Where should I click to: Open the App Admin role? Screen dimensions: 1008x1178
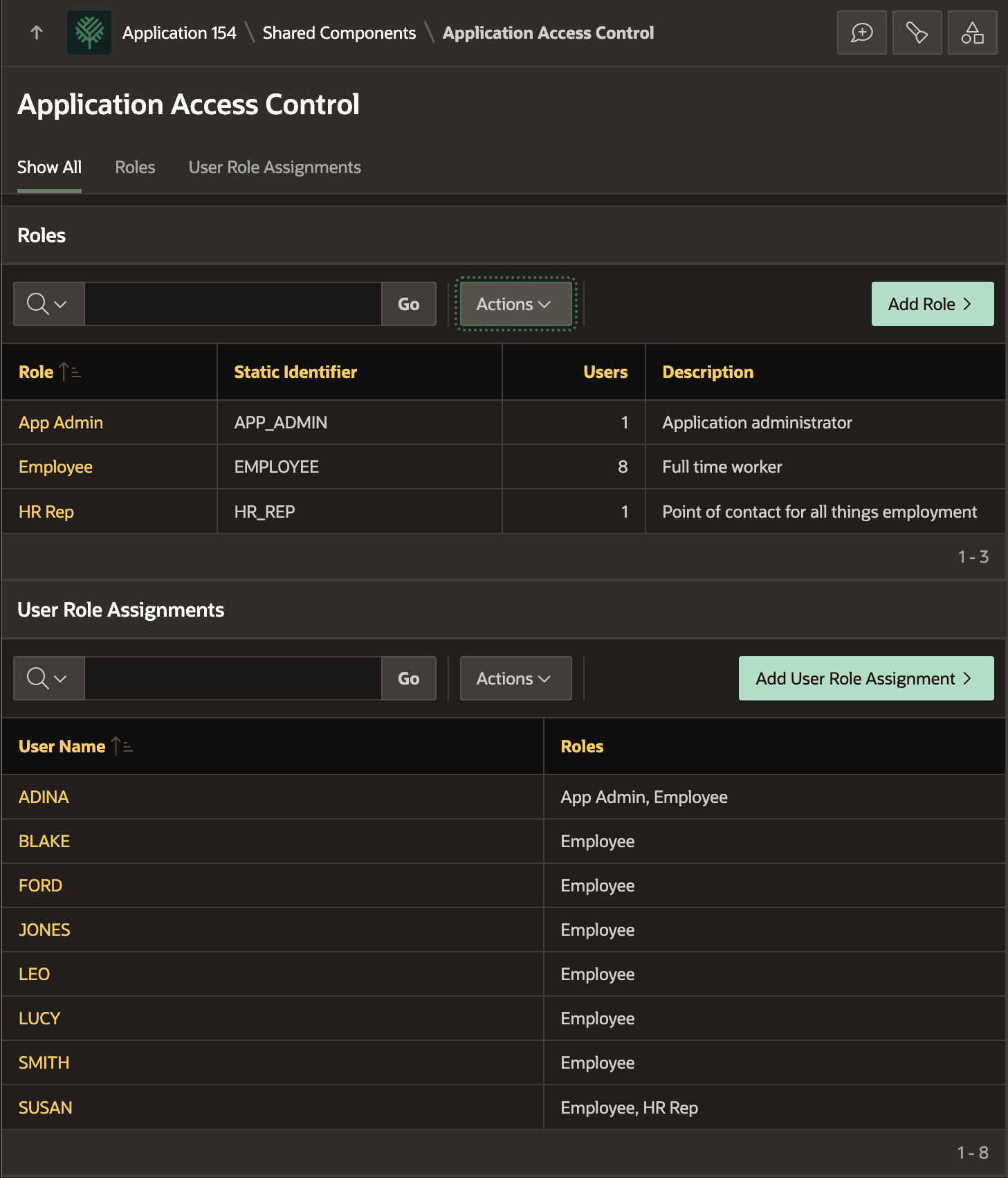pyautogui.click(x=61, y=422)
